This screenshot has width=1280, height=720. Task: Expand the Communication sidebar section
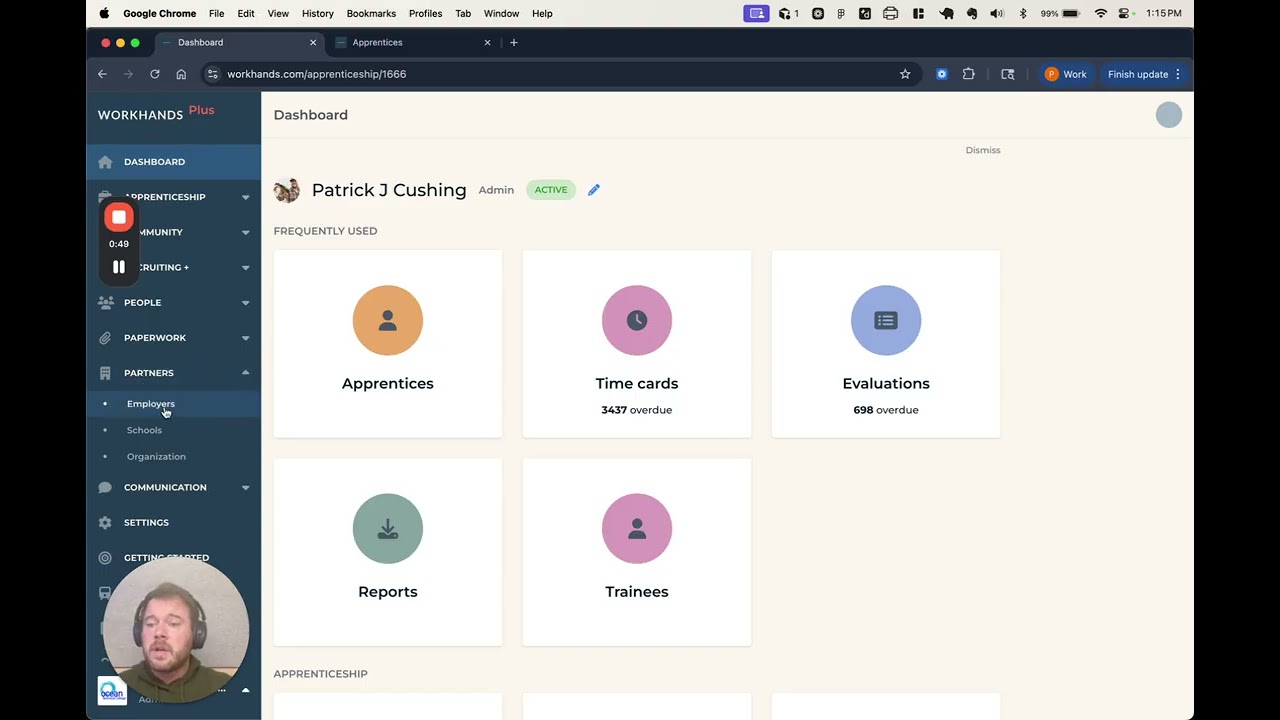246,488
